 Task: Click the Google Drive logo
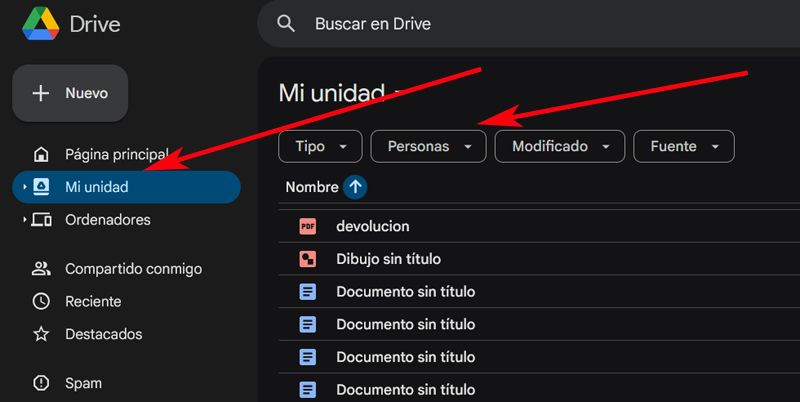pyautogui.click(x=40, y=24)
